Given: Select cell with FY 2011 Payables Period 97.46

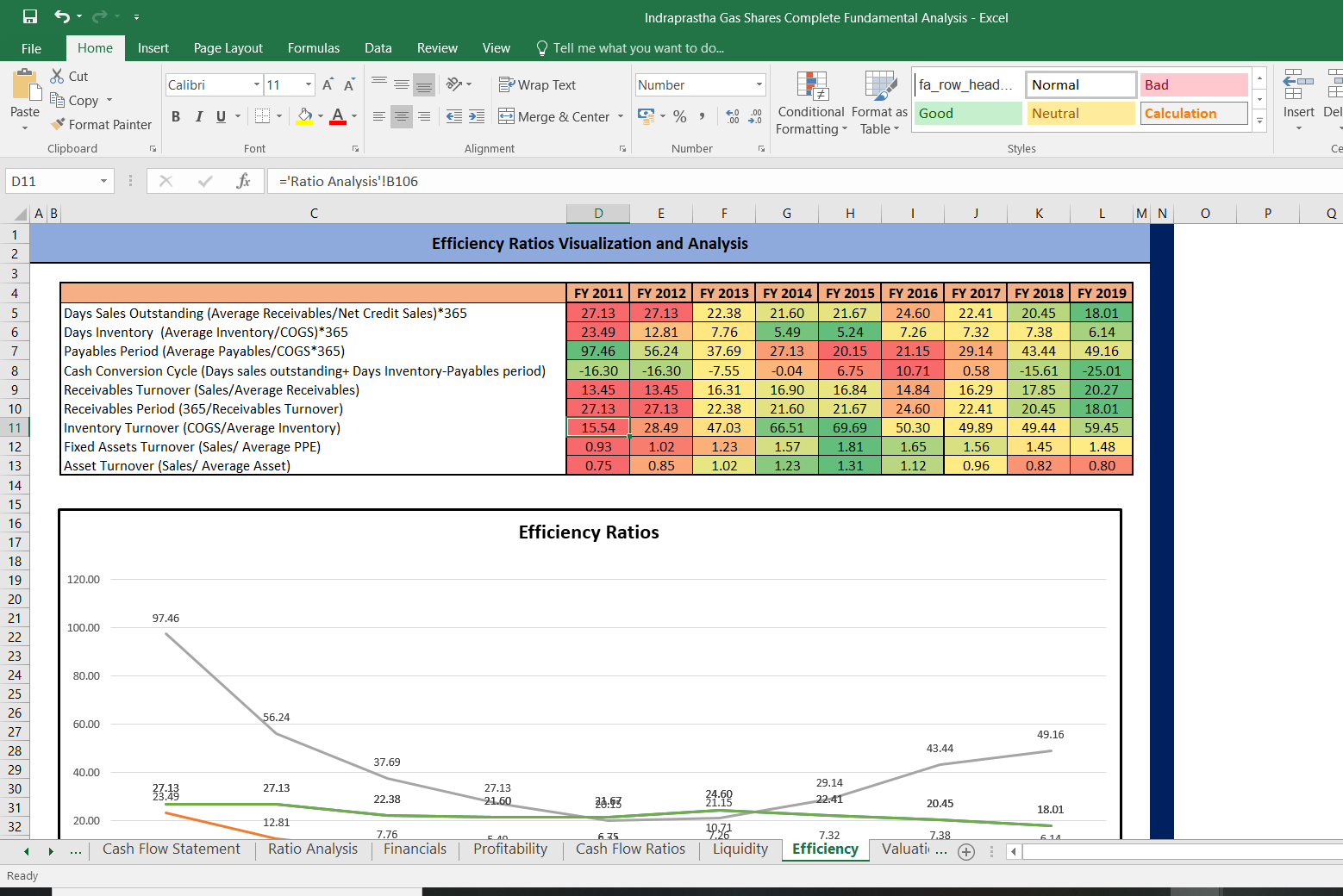Looking at the screenshot, I should point(598,351).
